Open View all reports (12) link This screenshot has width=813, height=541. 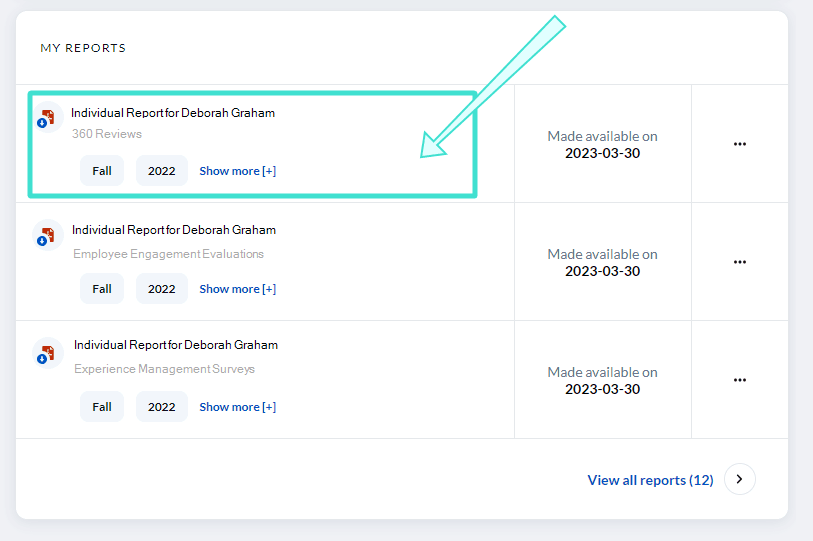click(x=650, y=480)
